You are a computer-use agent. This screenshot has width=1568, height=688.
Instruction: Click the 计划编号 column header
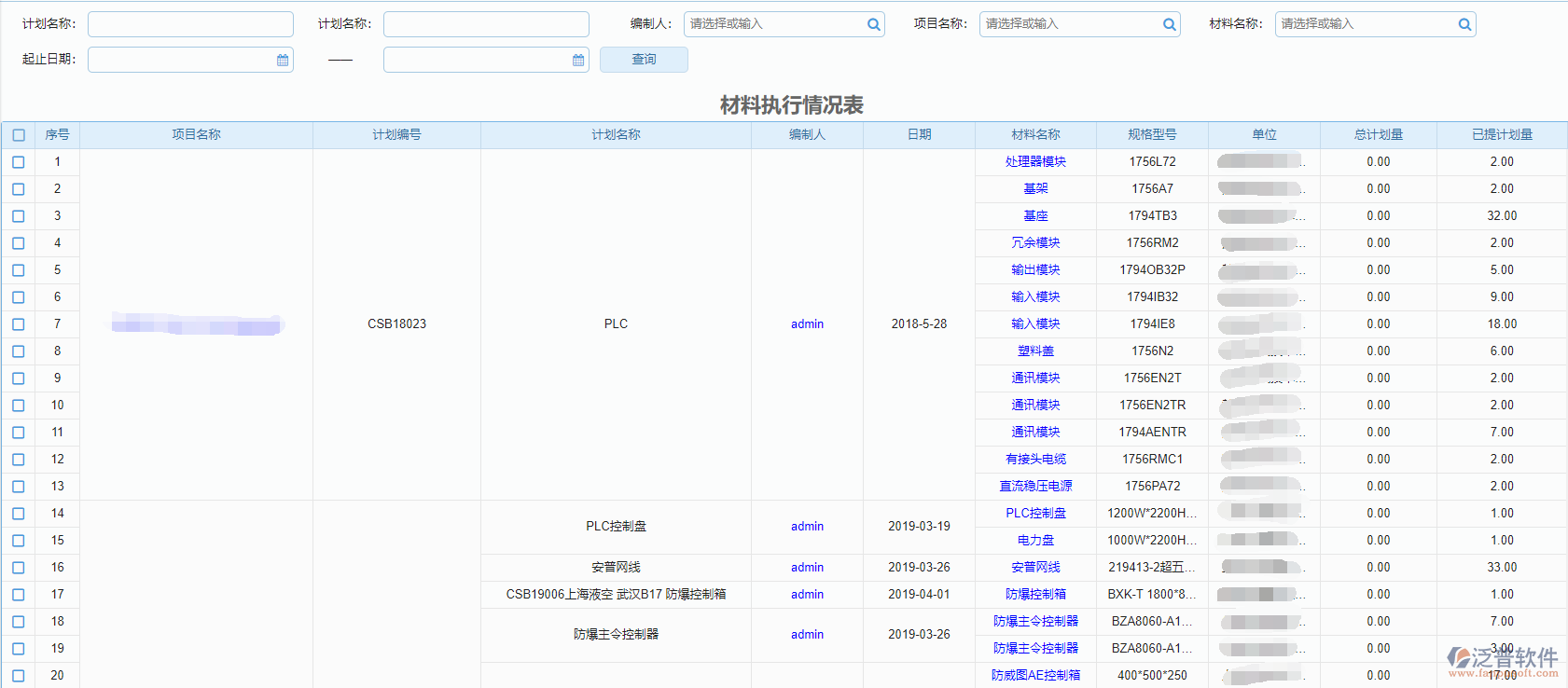click(x=396, y=135)
